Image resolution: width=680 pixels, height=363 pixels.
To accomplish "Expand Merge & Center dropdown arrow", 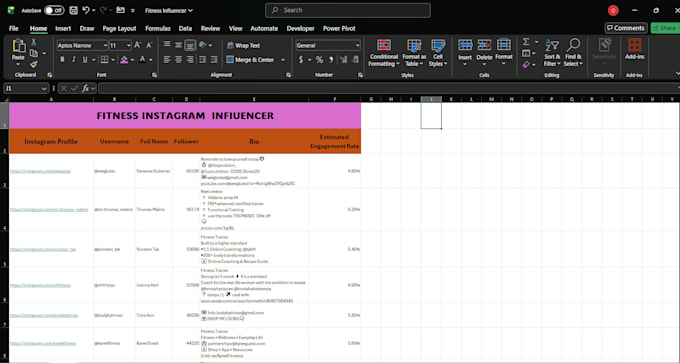I will coord(283,60).
